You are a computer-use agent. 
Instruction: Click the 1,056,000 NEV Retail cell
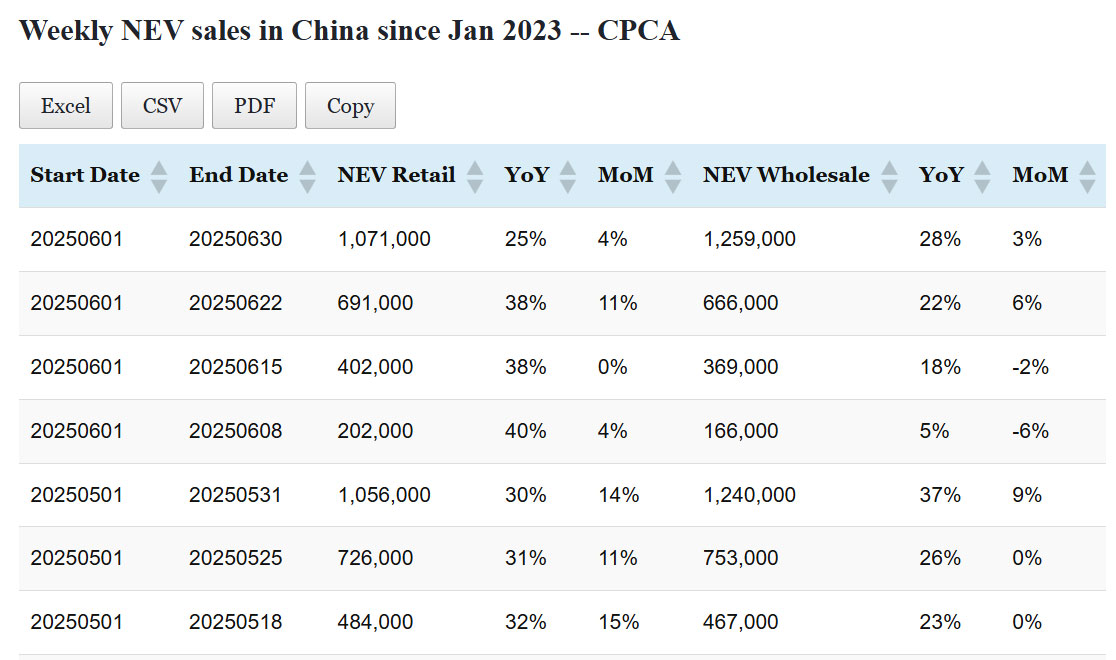[384, 495]
